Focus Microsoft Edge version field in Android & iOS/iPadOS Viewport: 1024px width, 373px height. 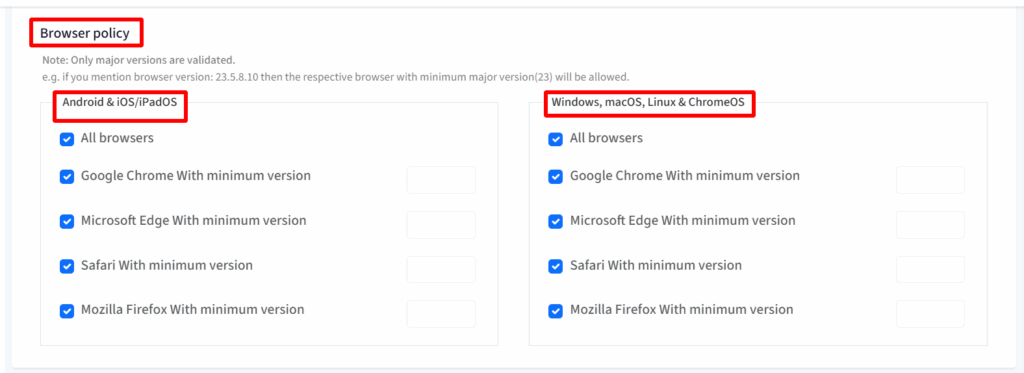click(x=441, y=225)
